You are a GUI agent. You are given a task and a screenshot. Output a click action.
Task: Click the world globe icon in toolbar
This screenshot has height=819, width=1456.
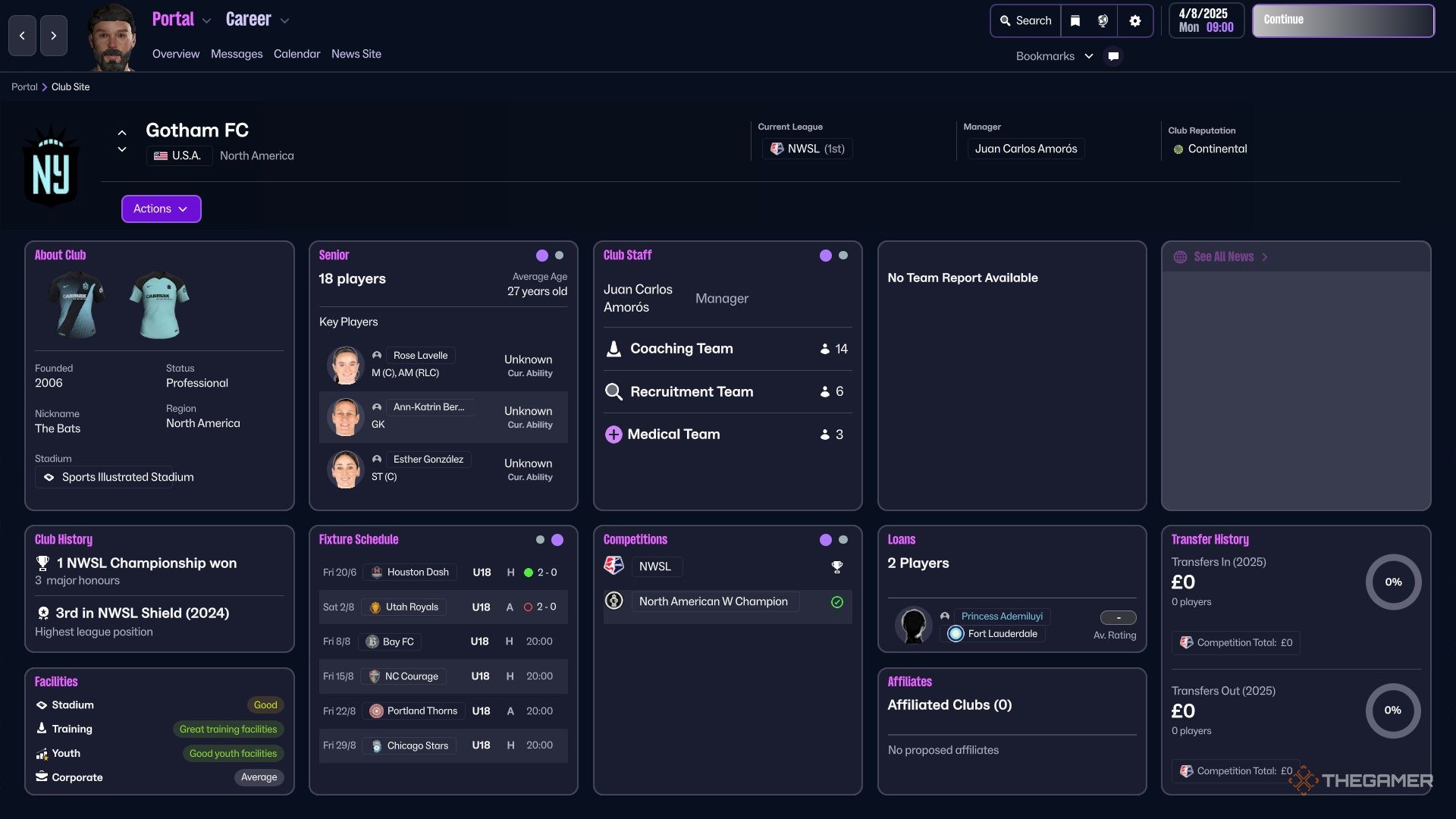pyautogui.click(x=1103, y=20)
